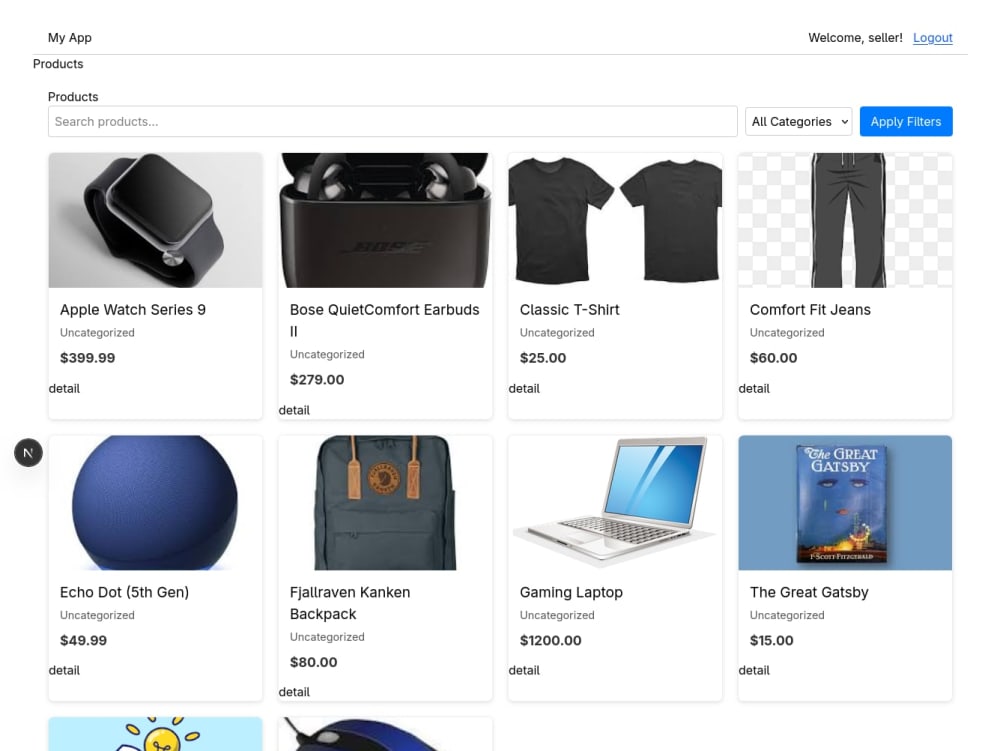
Task: Click the Echo Dot (5th Gen) title
Action: (124, 592)
